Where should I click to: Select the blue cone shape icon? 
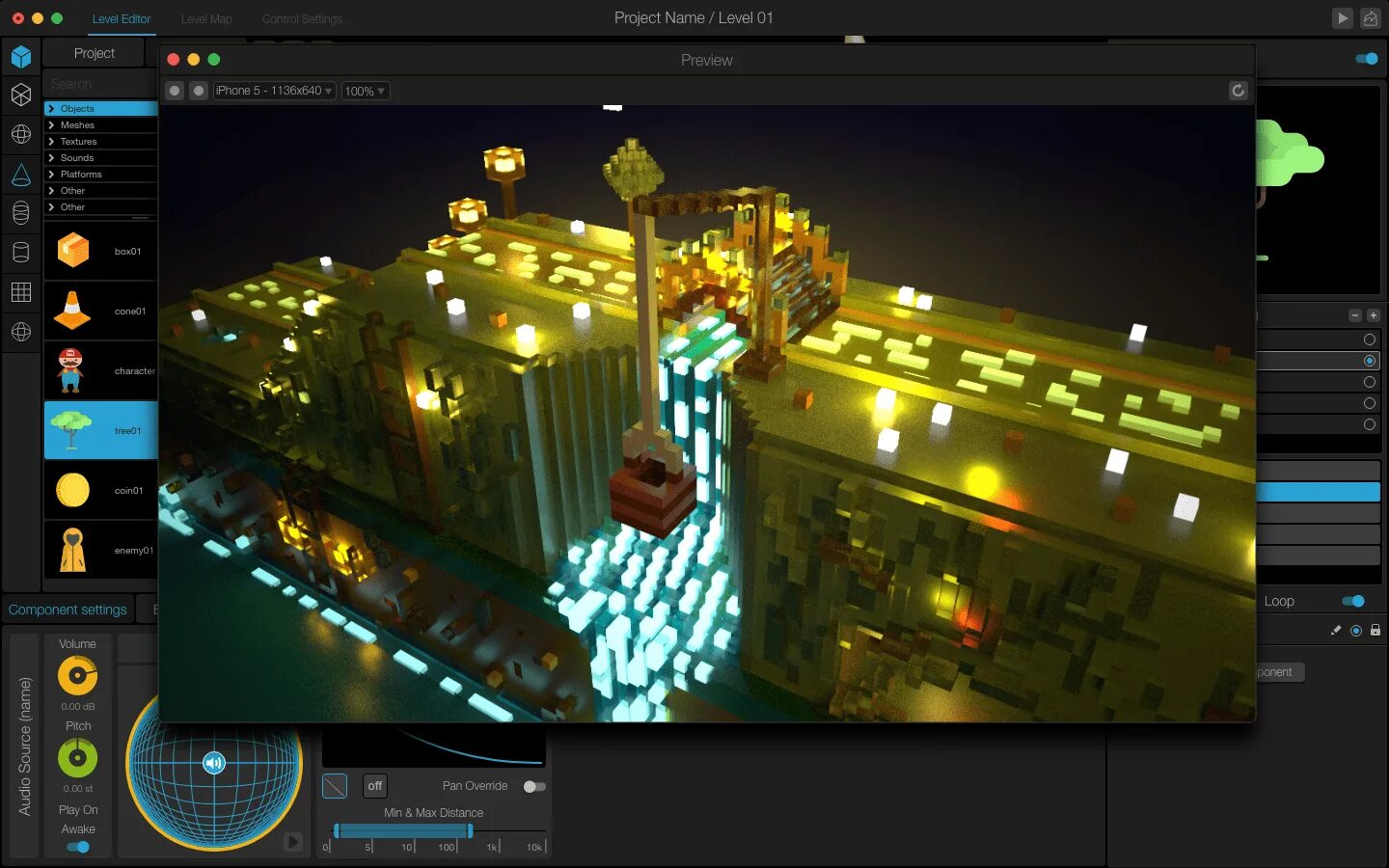(20, 175)
